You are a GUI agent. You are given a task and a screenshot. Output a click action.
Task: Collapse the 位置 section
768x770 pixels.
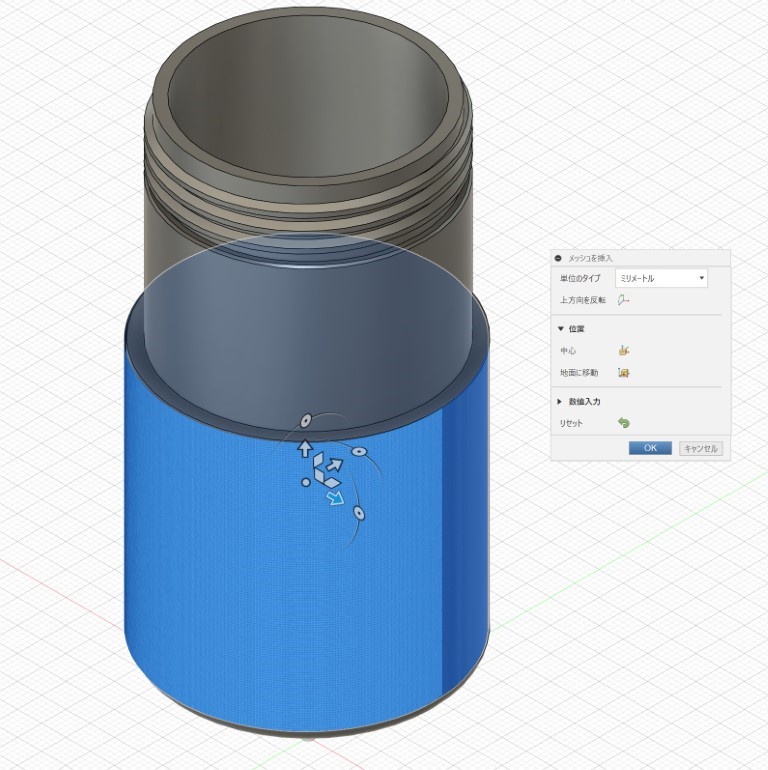[561, 328]
